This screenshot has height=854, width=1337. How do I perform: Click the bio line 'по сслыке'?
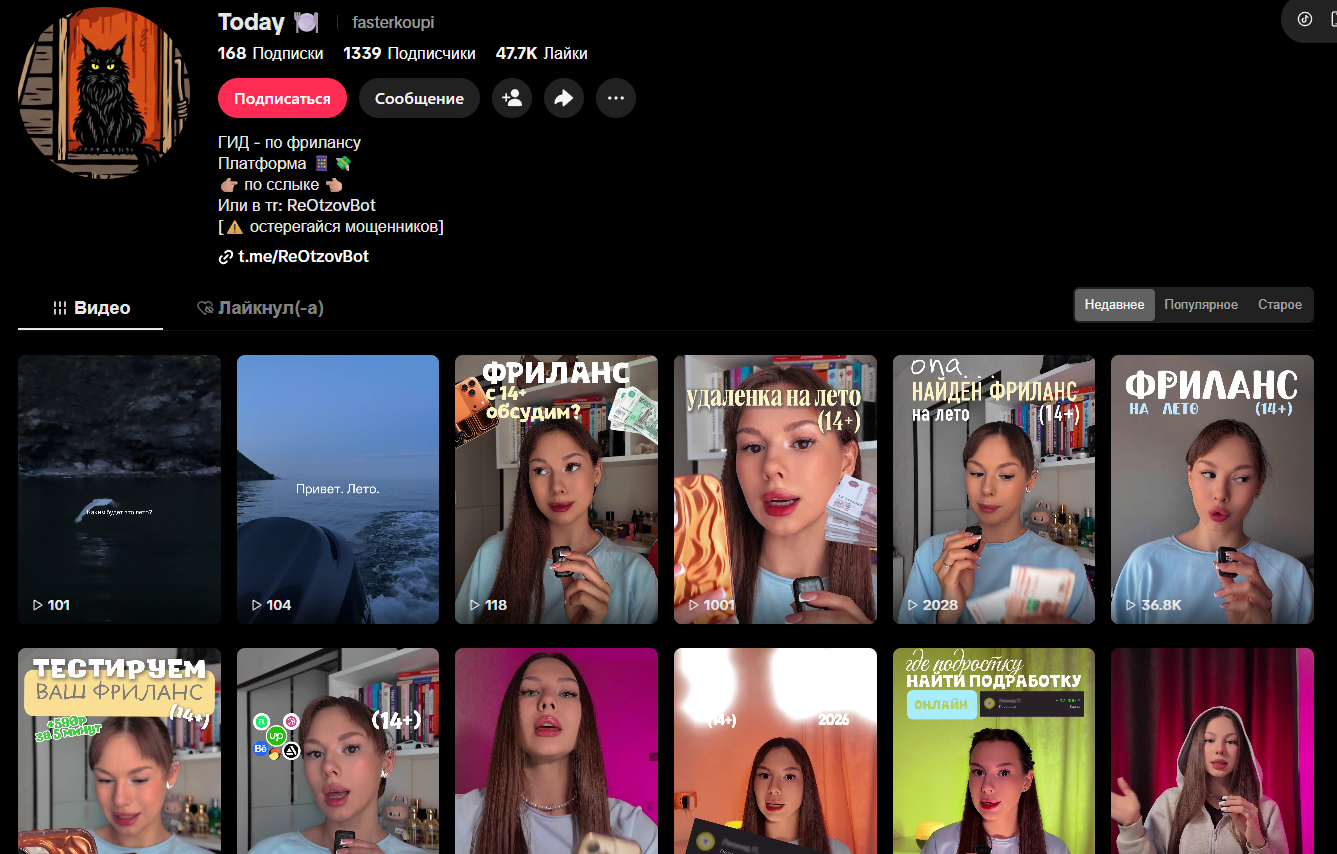click(281, 184)
